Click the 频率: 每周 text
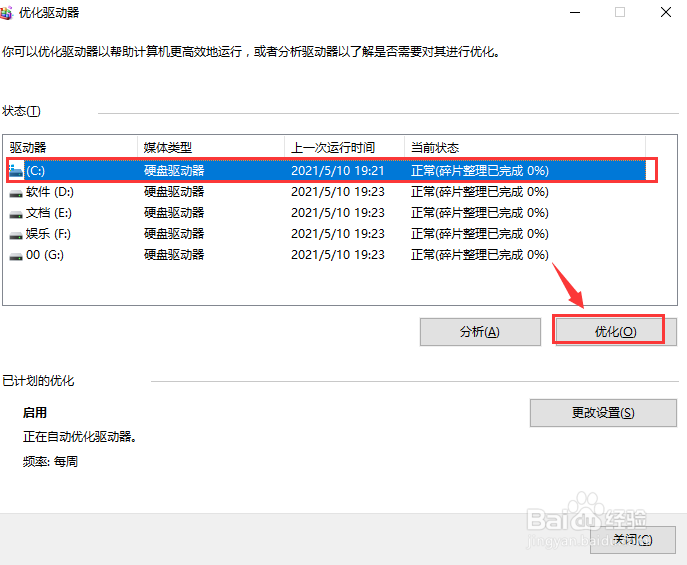 point(50,462)
